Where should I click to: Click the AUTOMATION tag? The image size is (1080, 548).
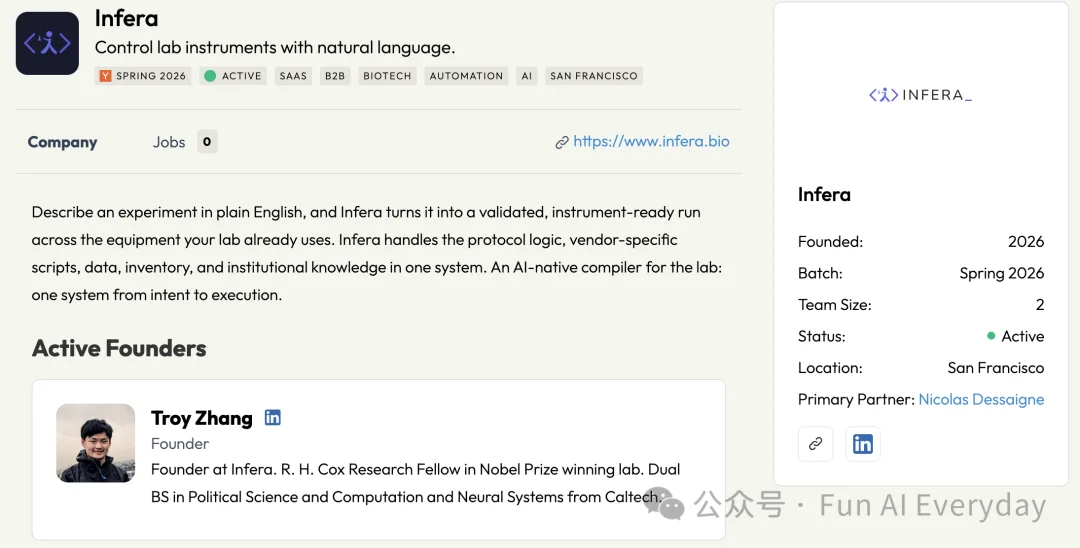pyautogui.click(x=466, y=76)
